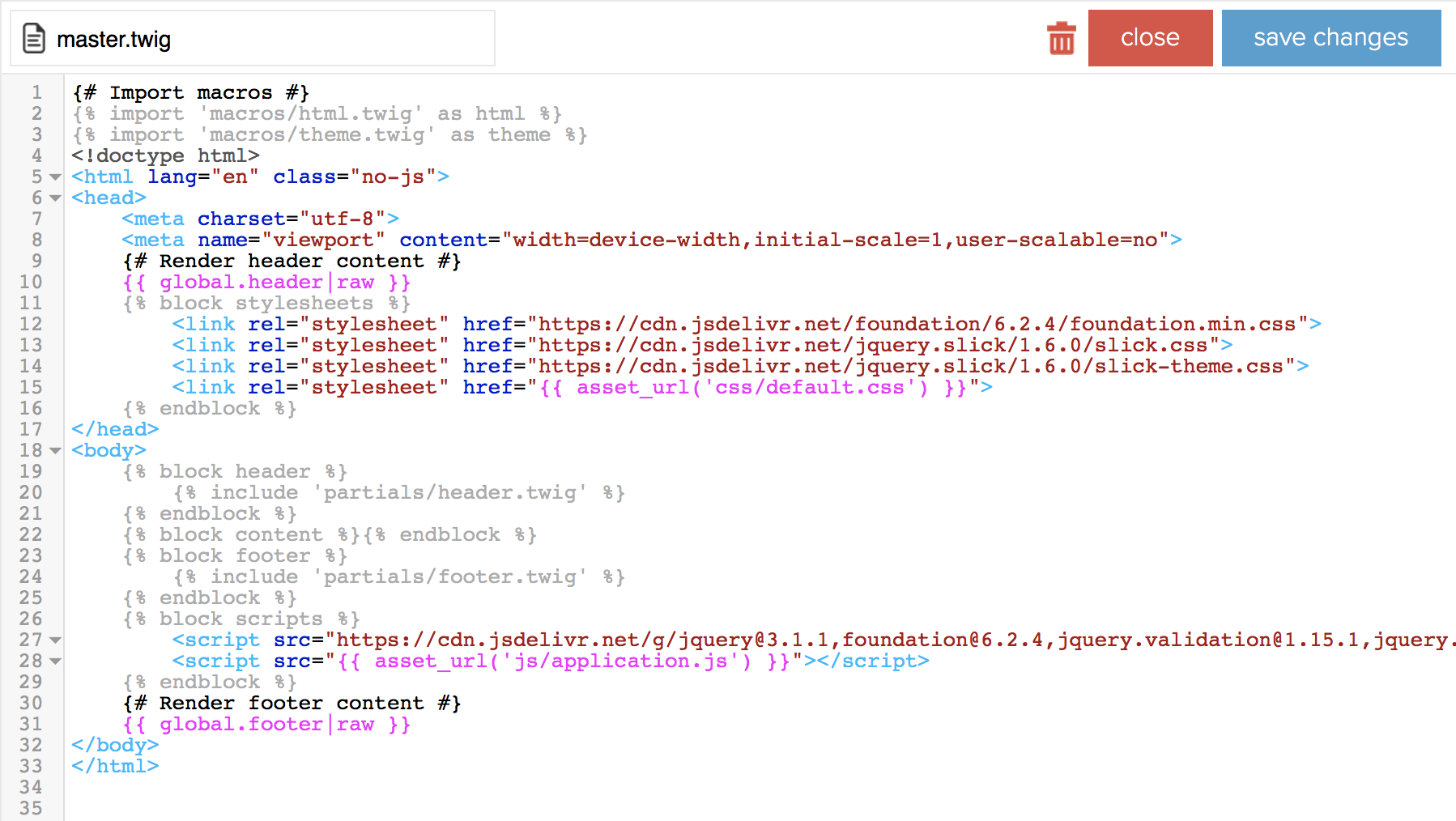Screen dimensions: 1456x821
Task: Collapse the html tag fold on line 5
Action: 55,177
